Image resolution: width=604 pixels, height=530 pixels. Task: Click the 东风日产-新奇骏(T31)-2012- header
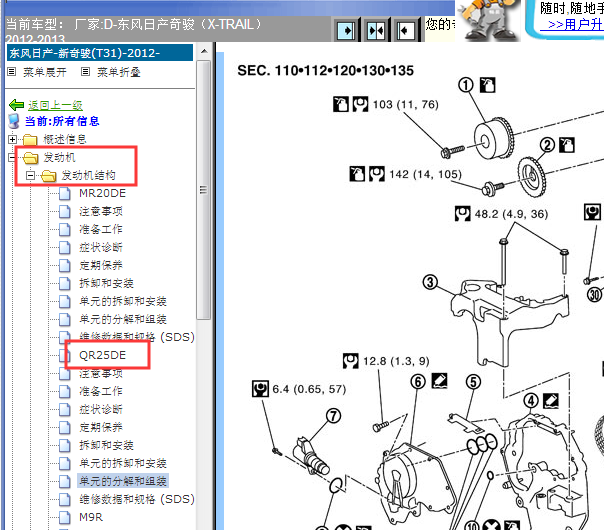pos(100,53)
